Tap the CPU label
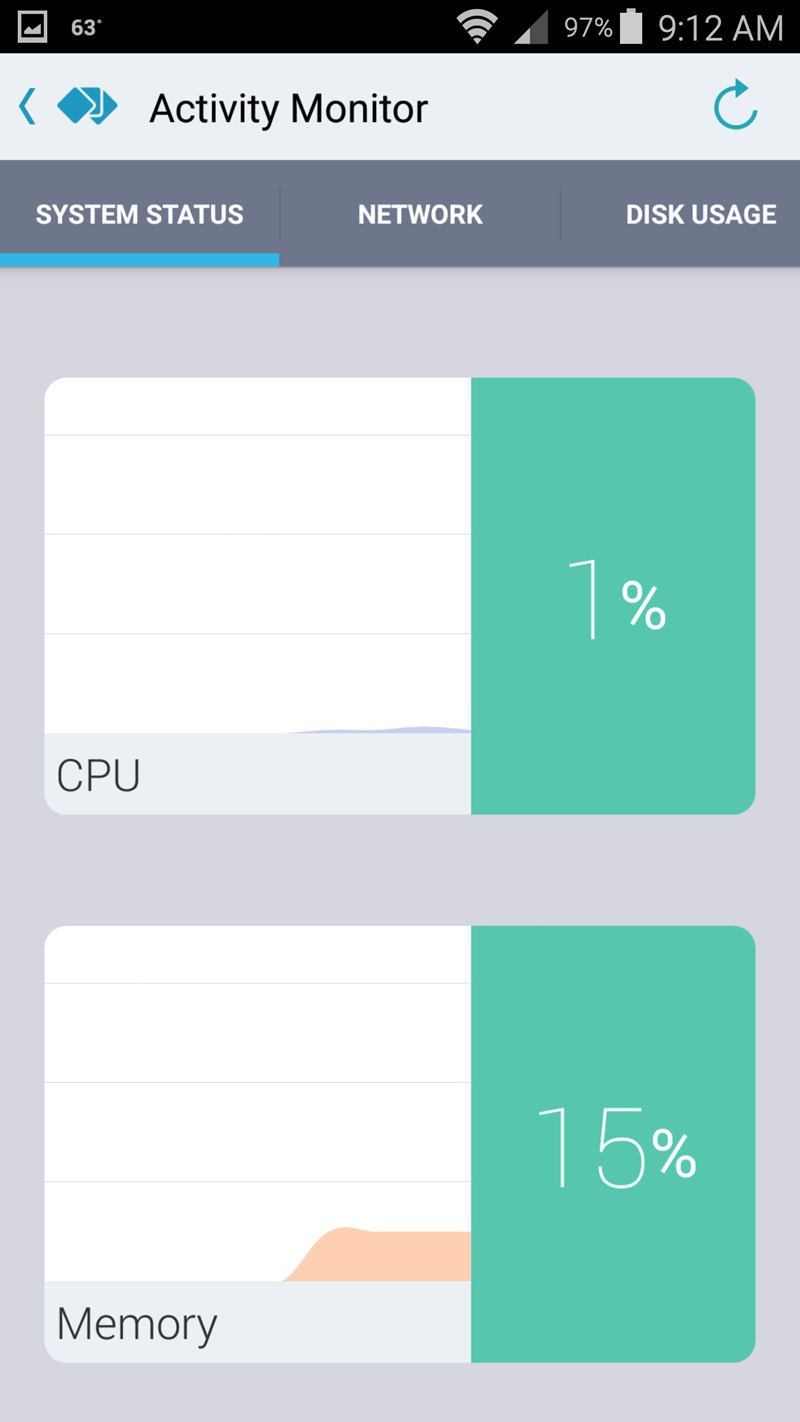800x1422 pixels. click(98, 775)
